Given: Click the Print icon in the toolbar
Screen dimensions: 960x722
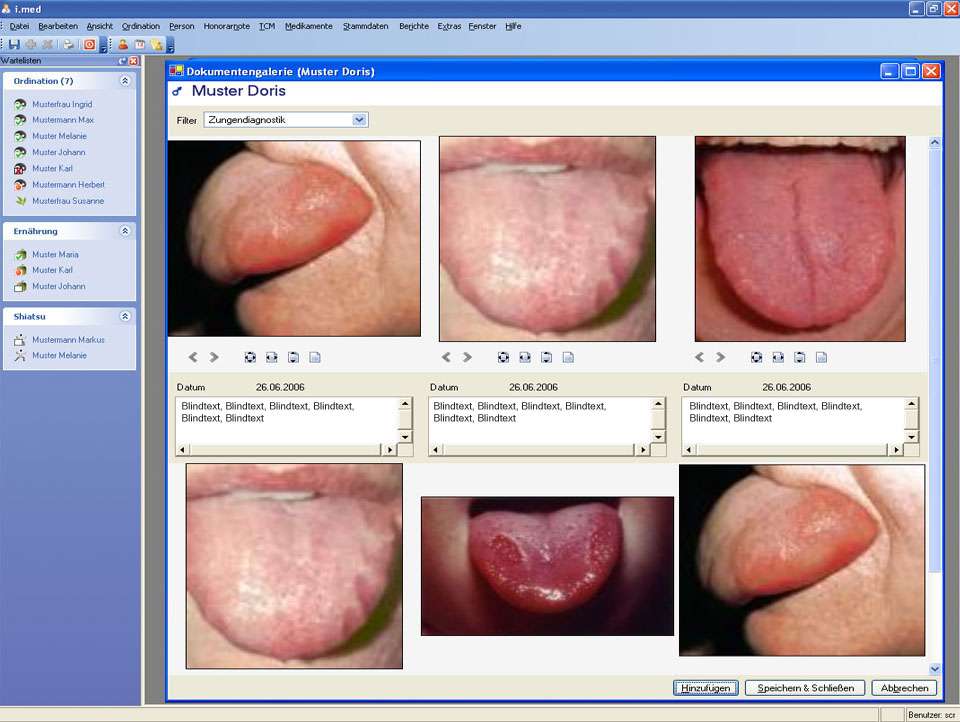Looking at the screenshot, I should [x=68, y=44].
